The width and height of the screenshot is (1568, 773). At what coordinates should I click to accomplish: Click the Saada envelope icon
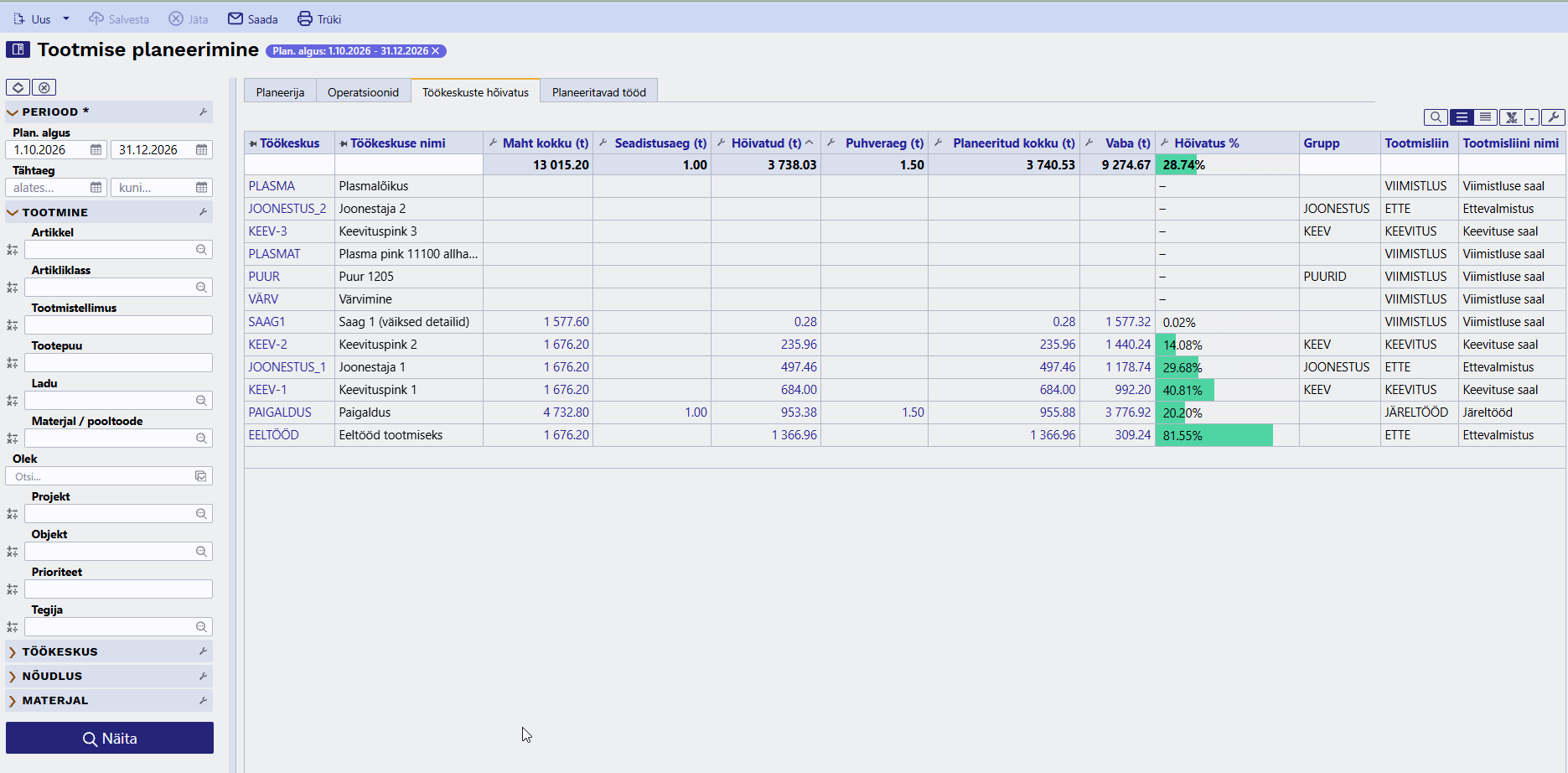[x=235, y=18]
